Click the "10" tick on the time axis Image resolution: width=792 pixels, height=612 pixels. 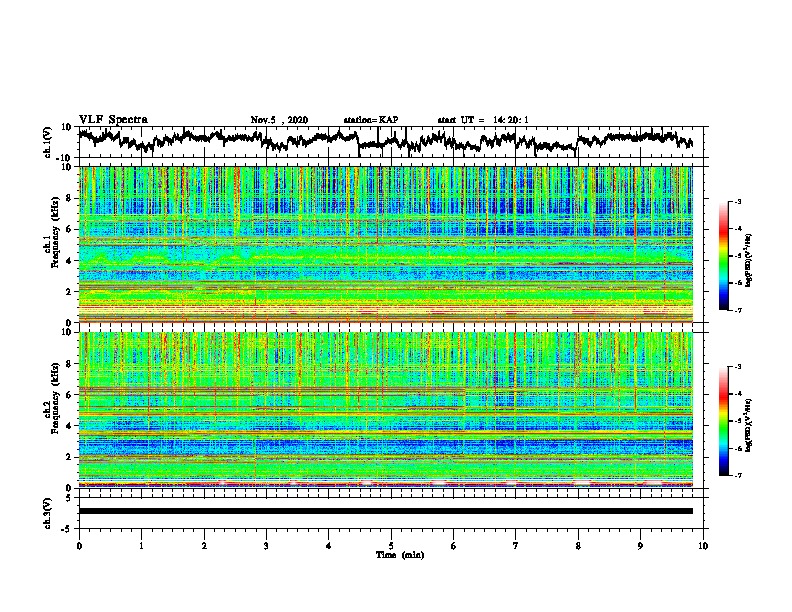click(703, 546)
